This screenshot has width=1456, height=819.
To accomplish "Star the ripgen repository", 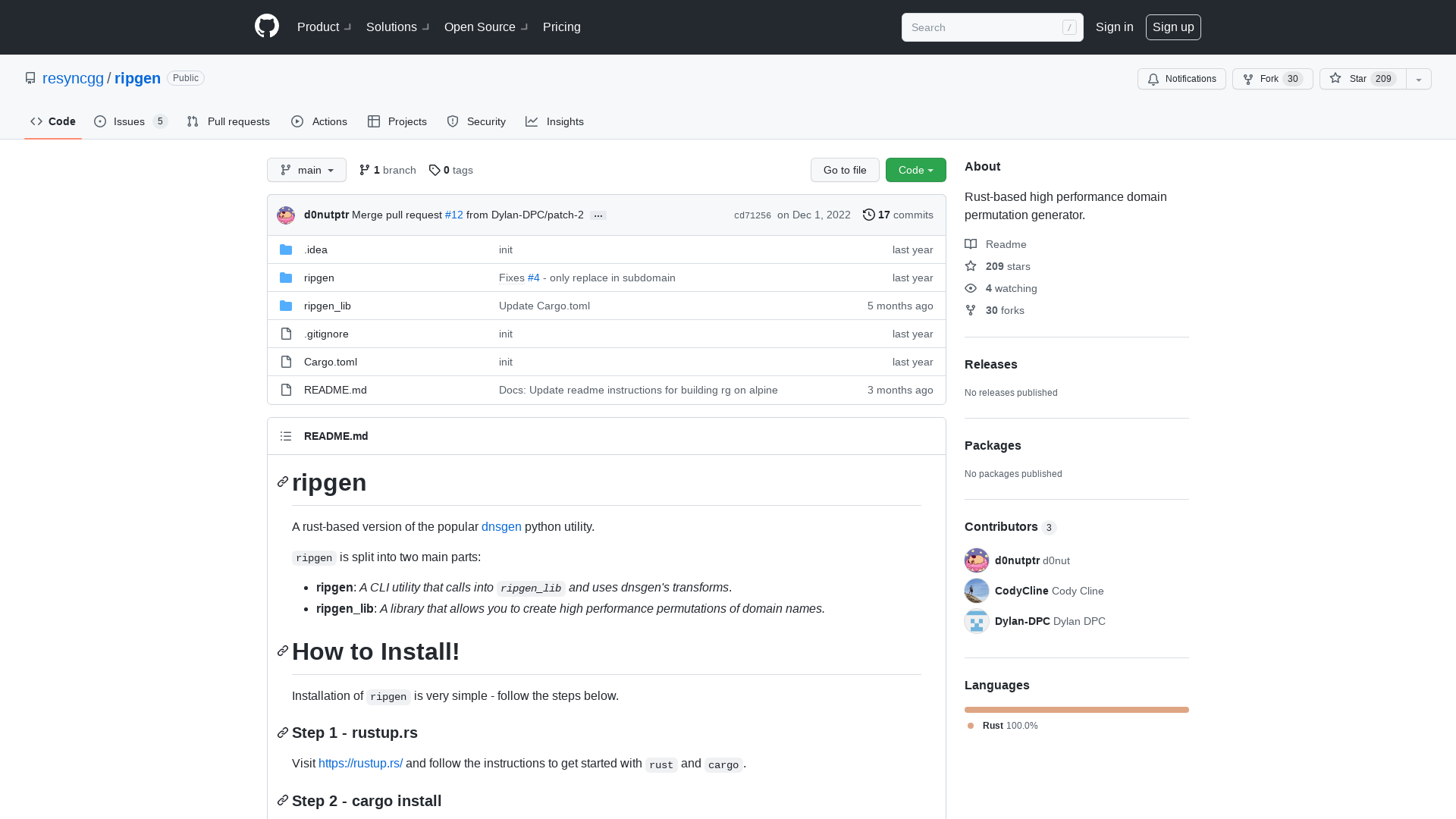I will (1363, 79).
